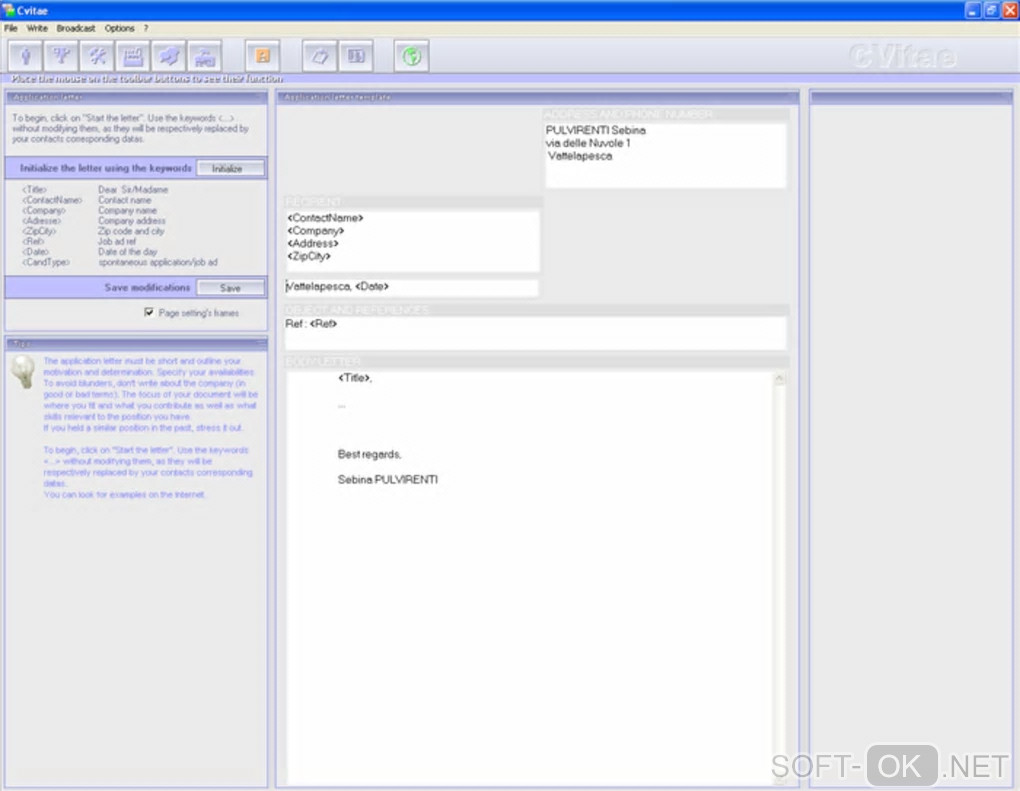Viewport: 1020px width, 791px height.
Task: Click the body letter scroll up arrow
Action: click(x=779, y=378)
